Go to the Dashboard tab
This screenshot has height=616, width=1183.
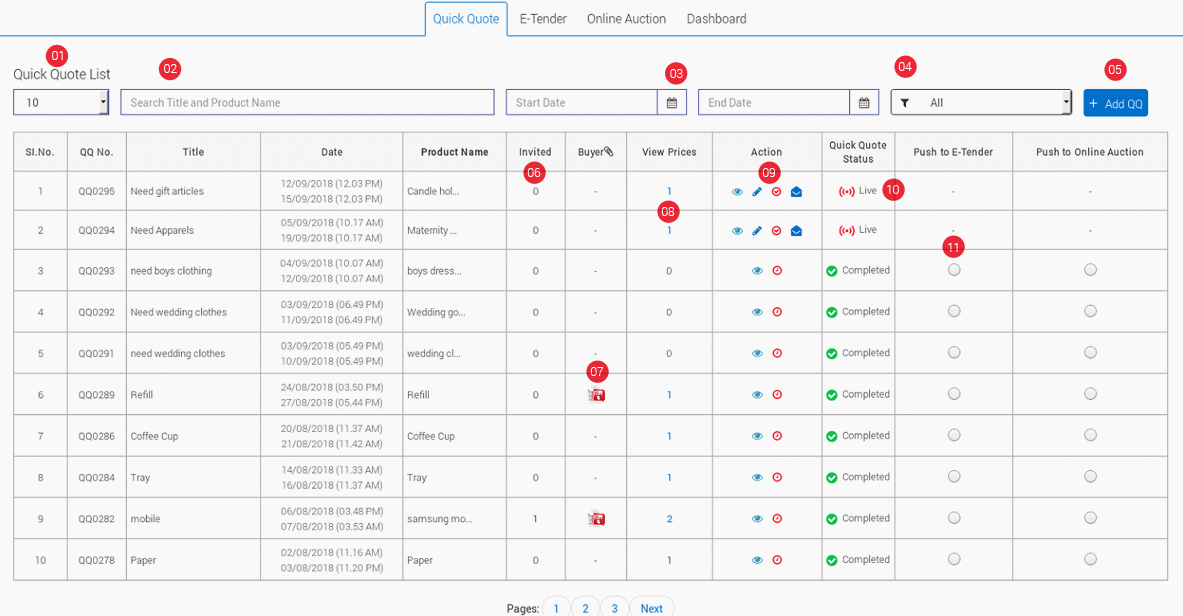716,19
